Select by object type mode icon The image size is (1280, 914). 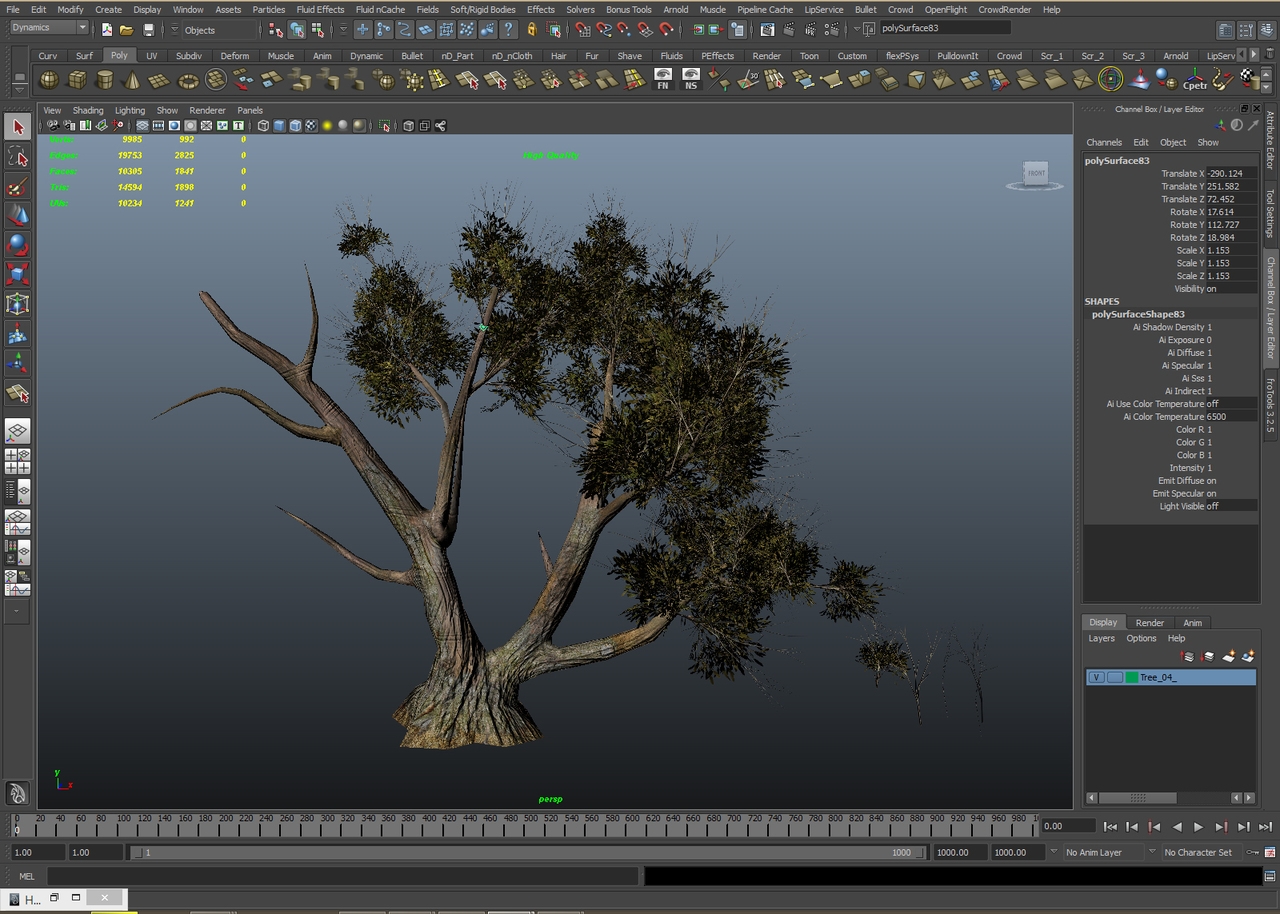[297, 30]
